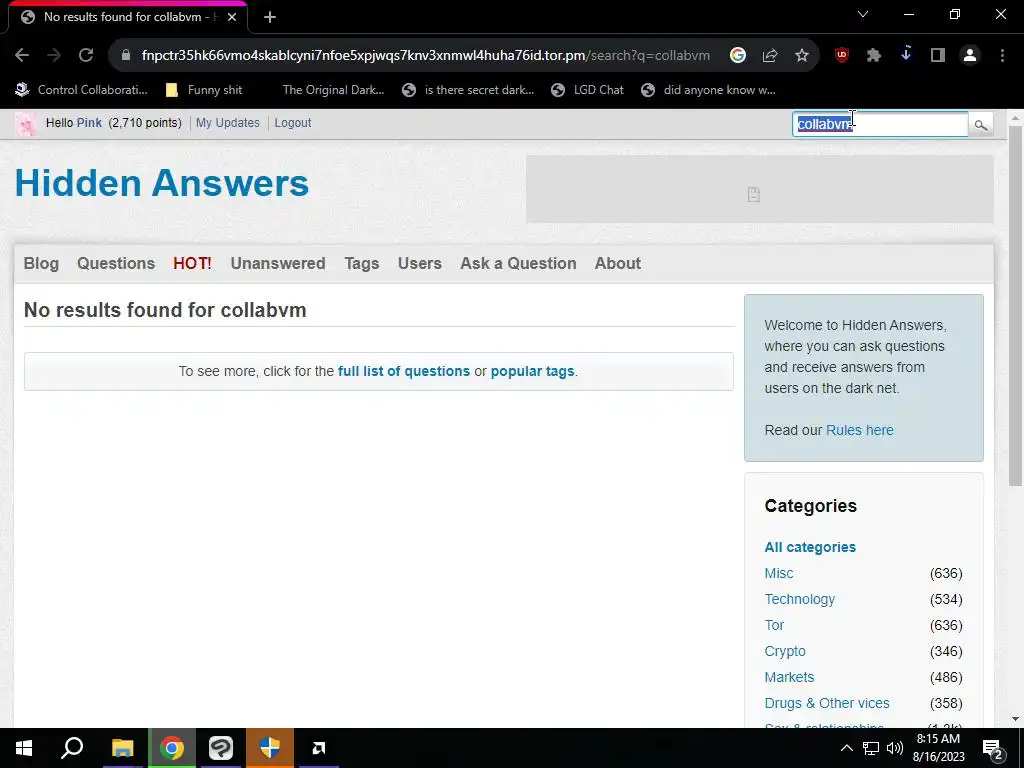Open Pink's profile link
Screen dimensions: 1024x768
coord(89,123)
